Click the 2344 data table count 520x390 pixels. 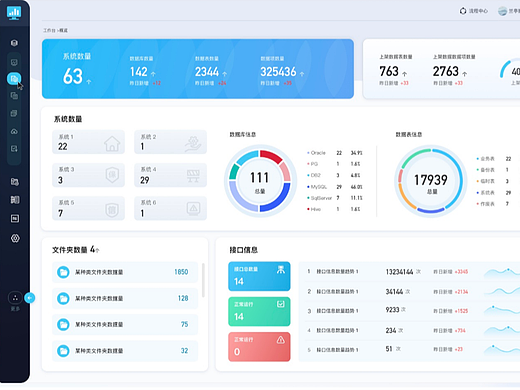tap(207, 72)
